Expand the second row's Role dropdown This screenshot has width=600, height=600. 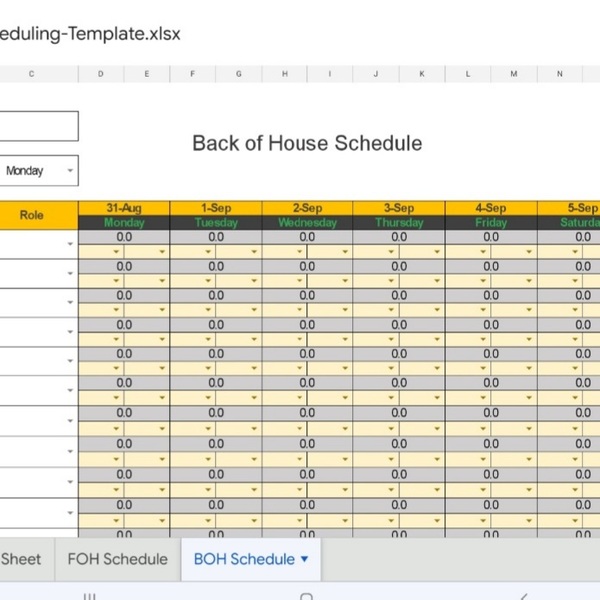pos(70,273)
